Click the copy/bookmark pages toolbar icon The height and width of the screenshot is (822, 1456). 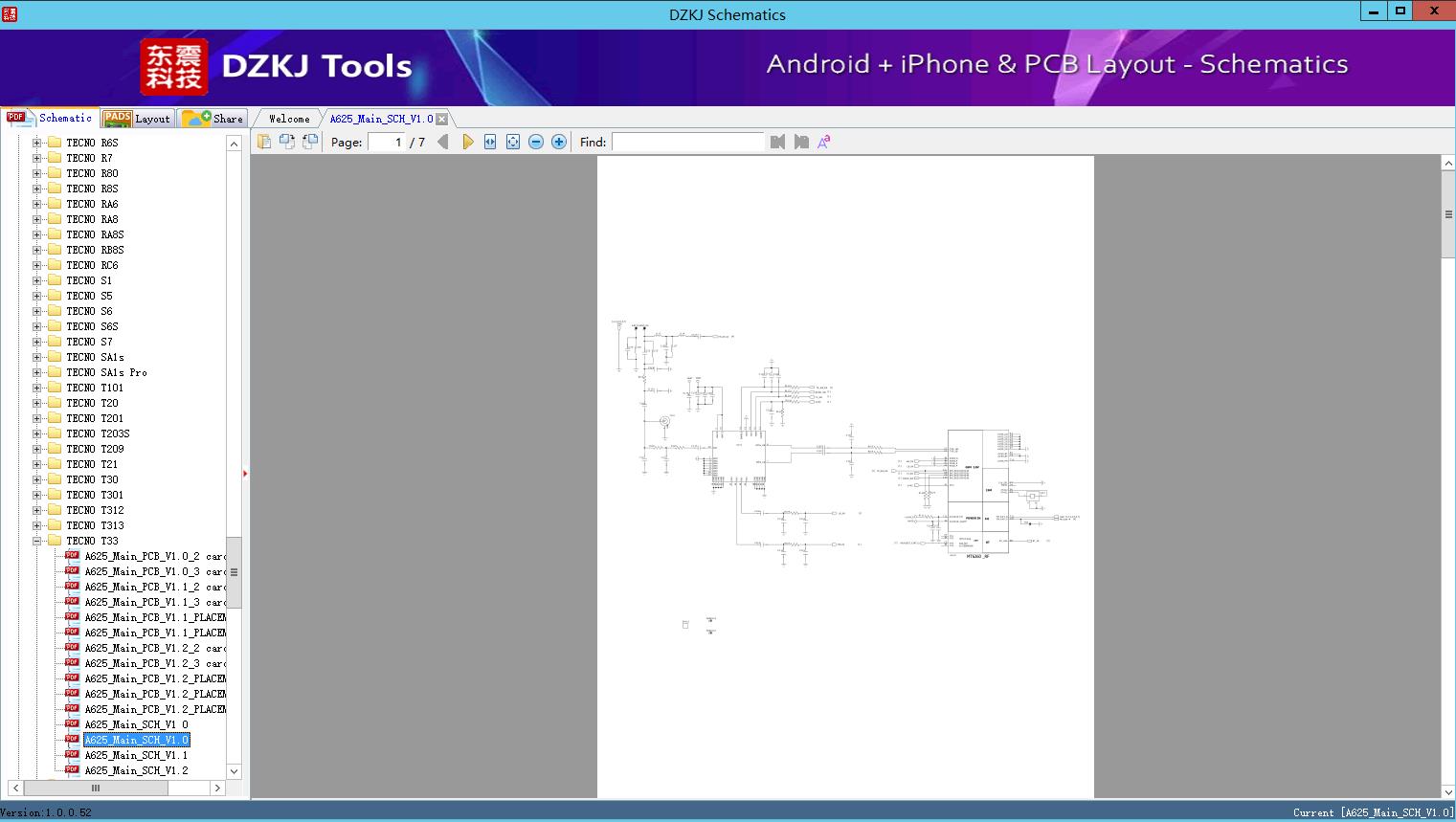coord(264,142)
